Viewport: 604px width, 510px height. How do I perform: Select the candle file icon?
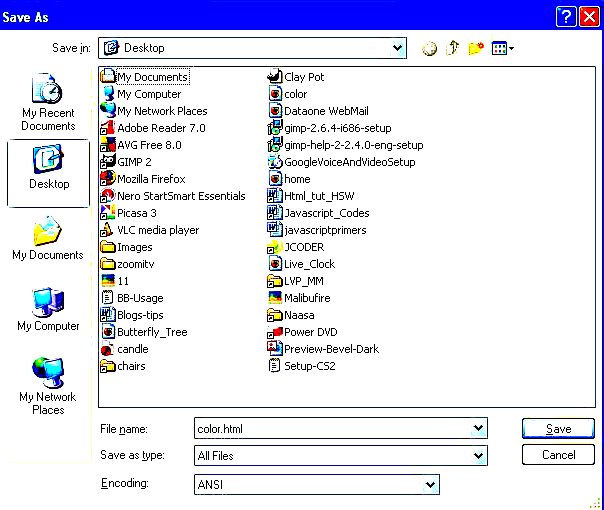coord(107,349)
